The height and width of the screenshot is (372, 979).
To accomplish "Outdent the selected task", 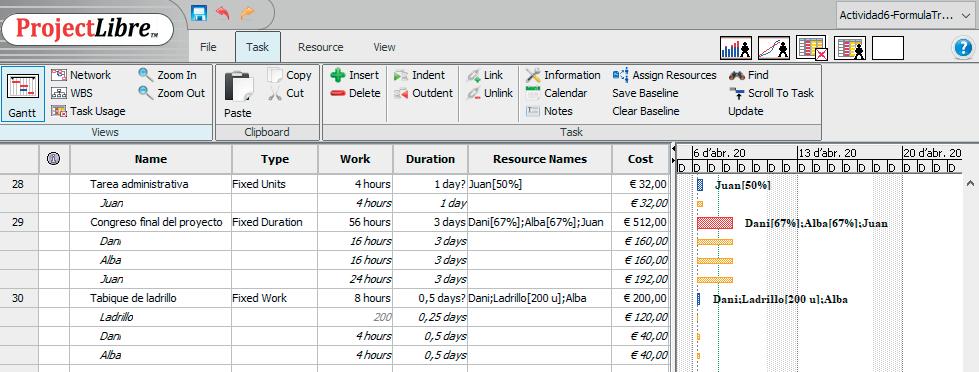I will click(423, 93).
